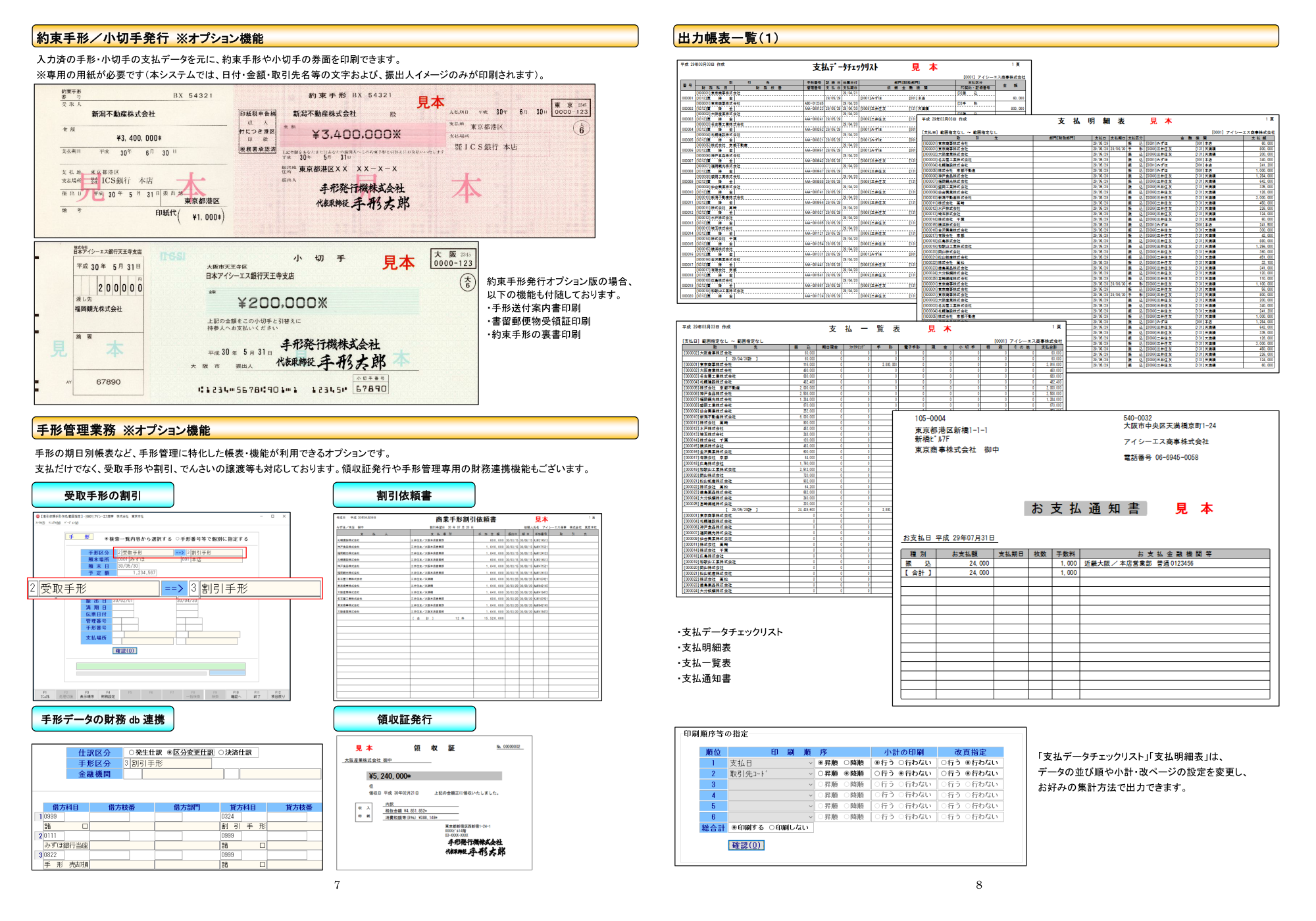Select 手形番号等で個別に指定する radio option
This screenshot has height=921, width=1316.
[212, 539]
